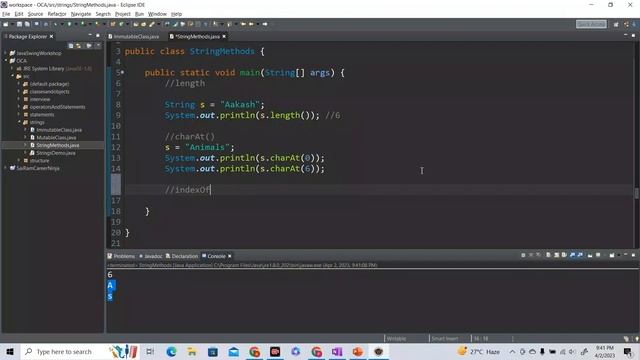
Task: Open the Window menu
Action: [x=157, y=14]
